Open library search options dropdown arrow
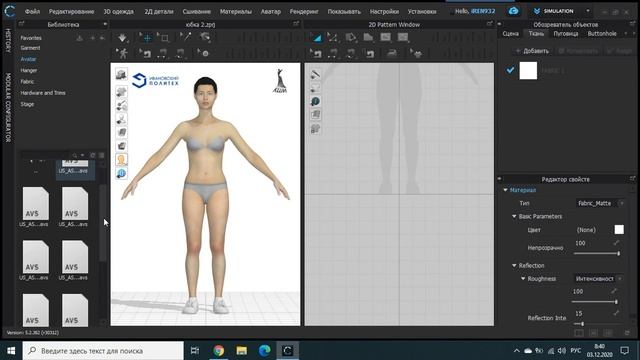Viewport: 640px width, 360px height. pos(82,156)
